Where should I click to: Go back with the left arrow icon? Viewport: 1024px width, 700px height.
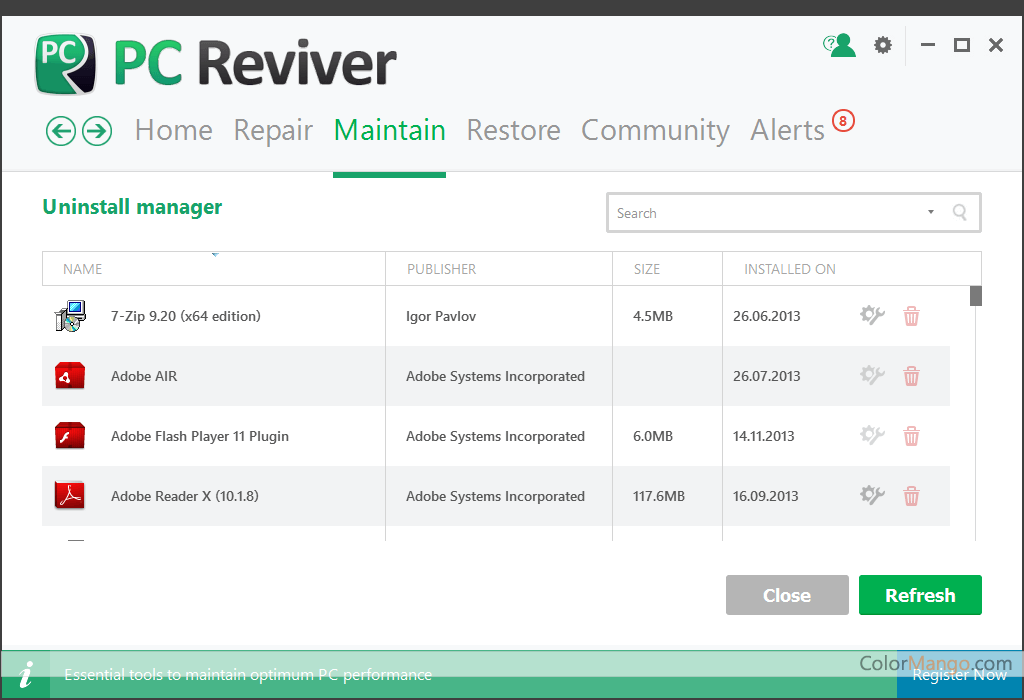pos(61,131)
